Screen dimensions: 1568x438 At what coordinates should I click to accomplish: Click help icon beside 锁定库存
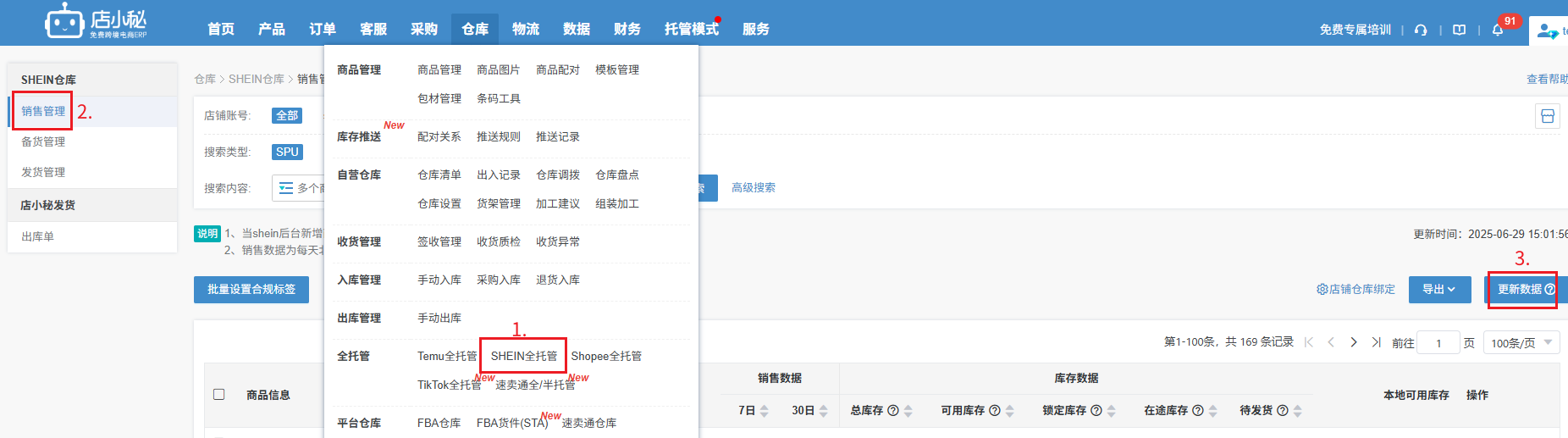(x=1096, y=410)
